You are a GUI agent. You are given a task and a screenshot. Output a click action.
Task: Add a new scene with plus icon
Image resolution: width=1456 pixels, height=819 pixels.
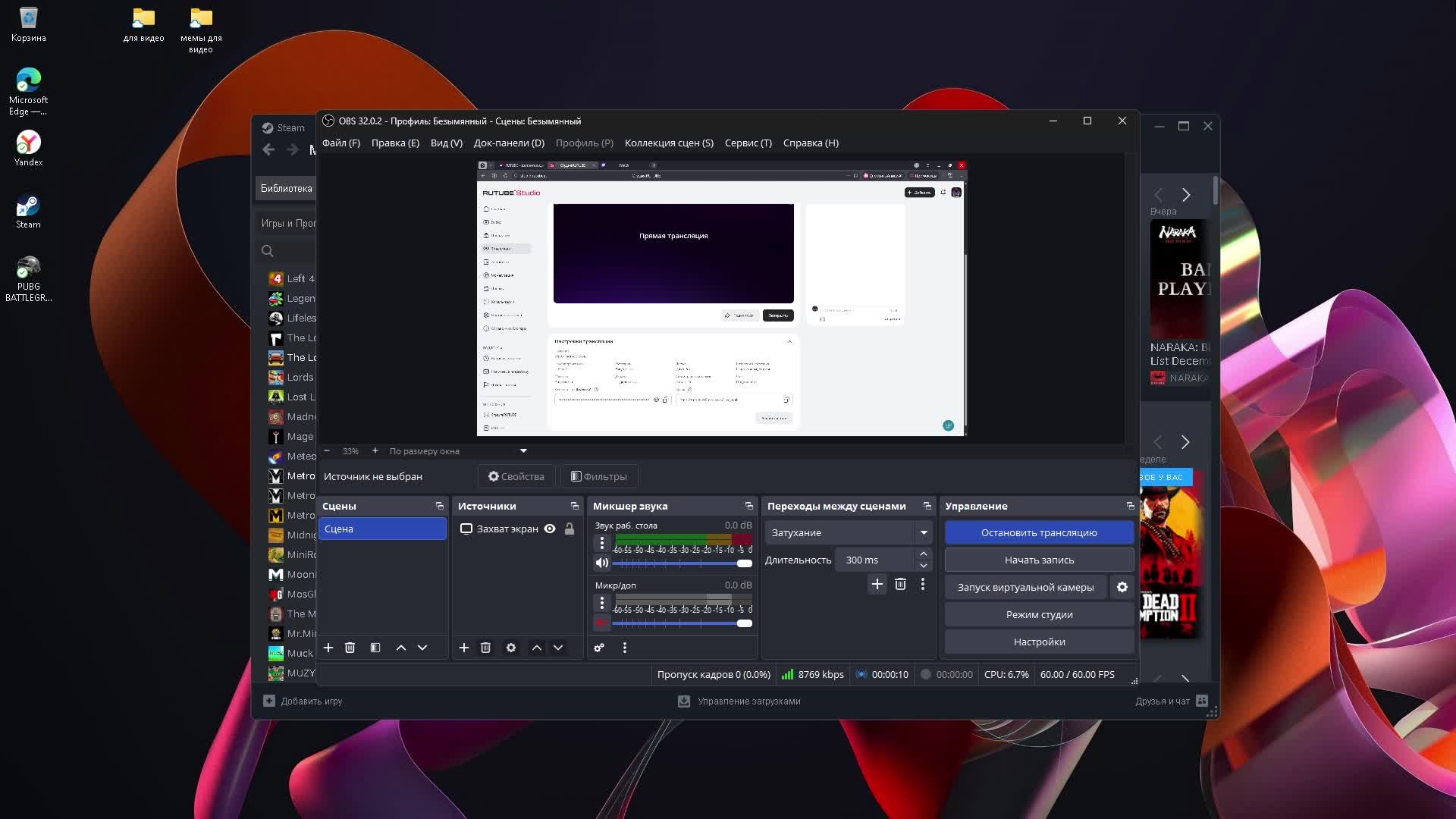tap(328, 648)
